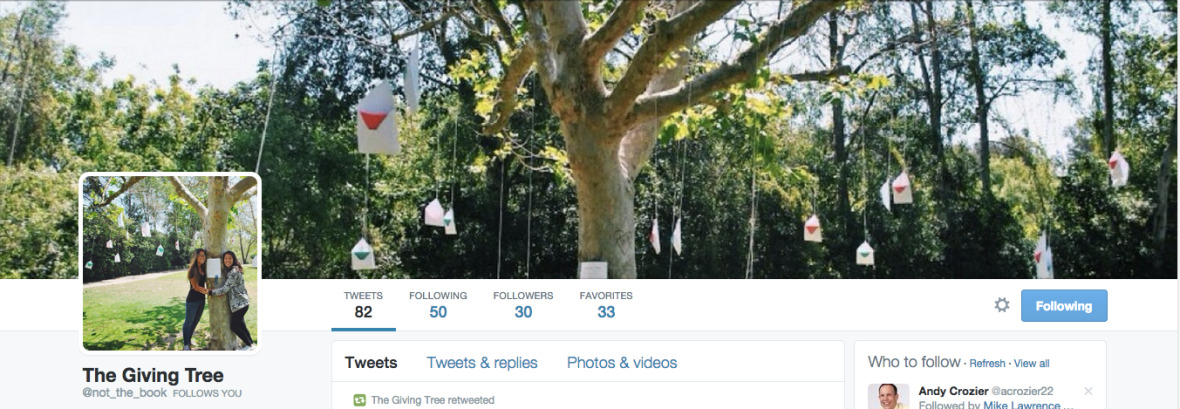Switch to the Photos & videos tab

[x=622, y=363]
